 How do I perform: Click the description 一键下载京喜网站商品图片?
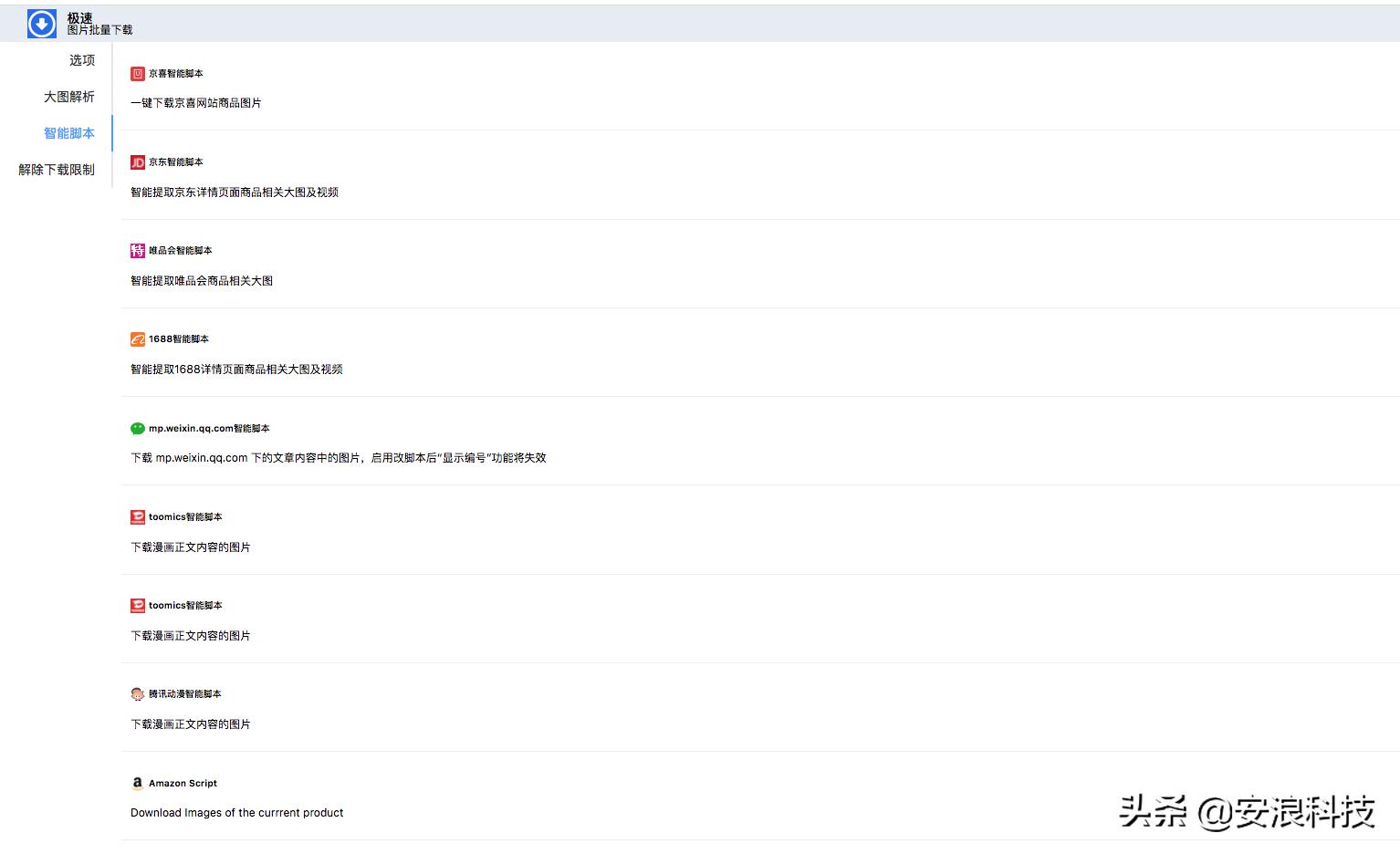[196, 103]
